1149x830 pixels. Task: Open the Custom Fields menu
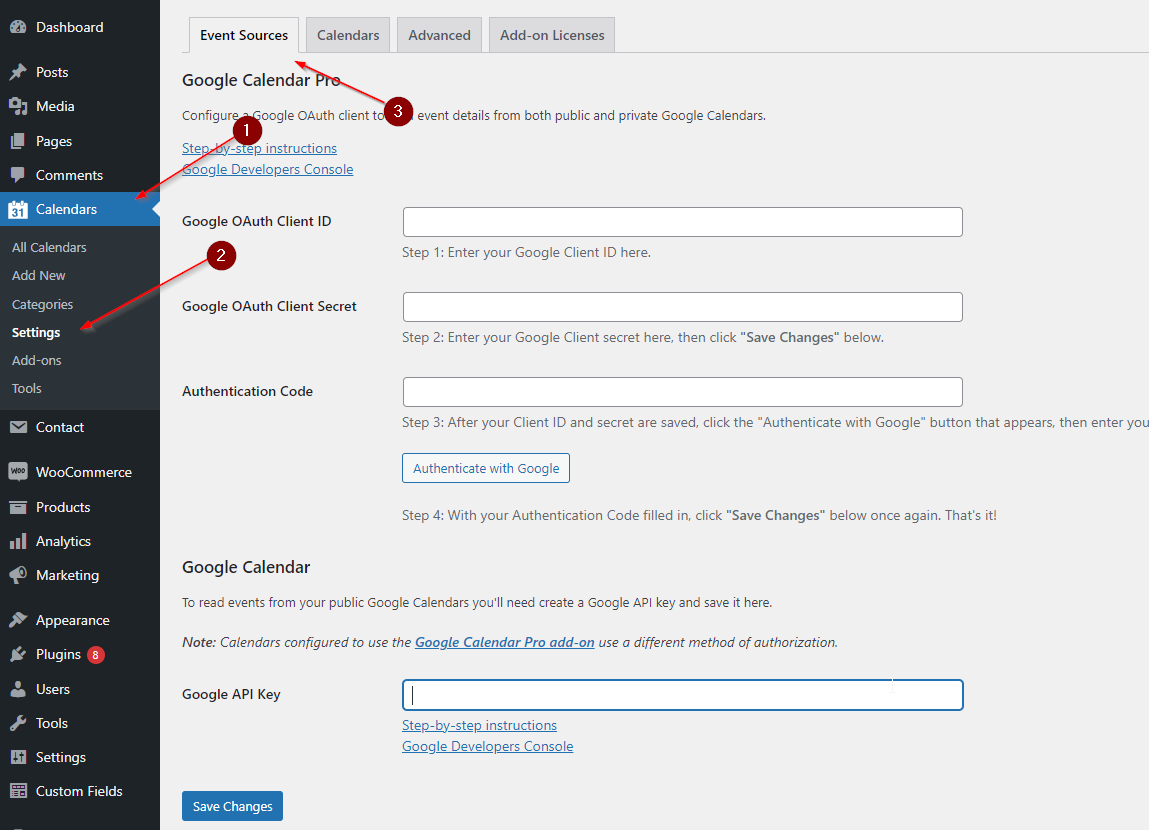(x=80, y=791)
